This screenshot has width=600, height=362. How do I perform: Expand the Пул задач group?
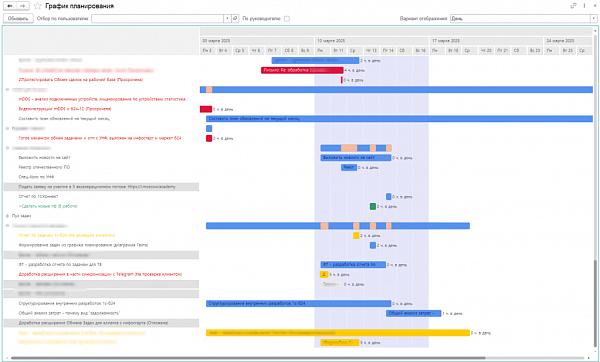(x=8, y=216)
